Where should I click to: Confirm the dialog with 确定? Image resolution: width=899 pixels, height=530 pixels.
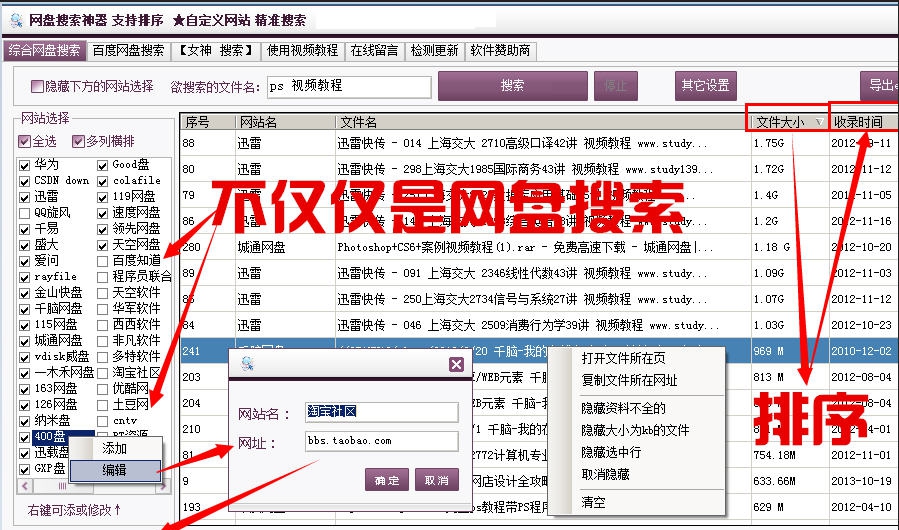386,480
